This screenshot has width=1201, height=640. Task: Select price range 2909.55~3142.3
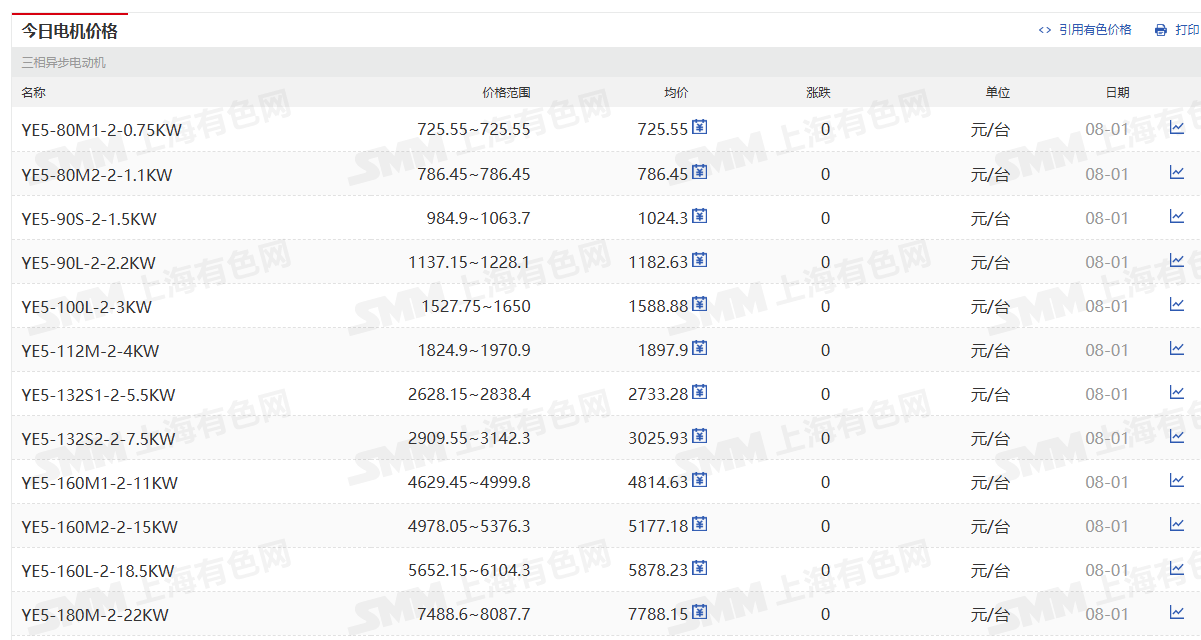pyautogui.click(x=470, y=439)
